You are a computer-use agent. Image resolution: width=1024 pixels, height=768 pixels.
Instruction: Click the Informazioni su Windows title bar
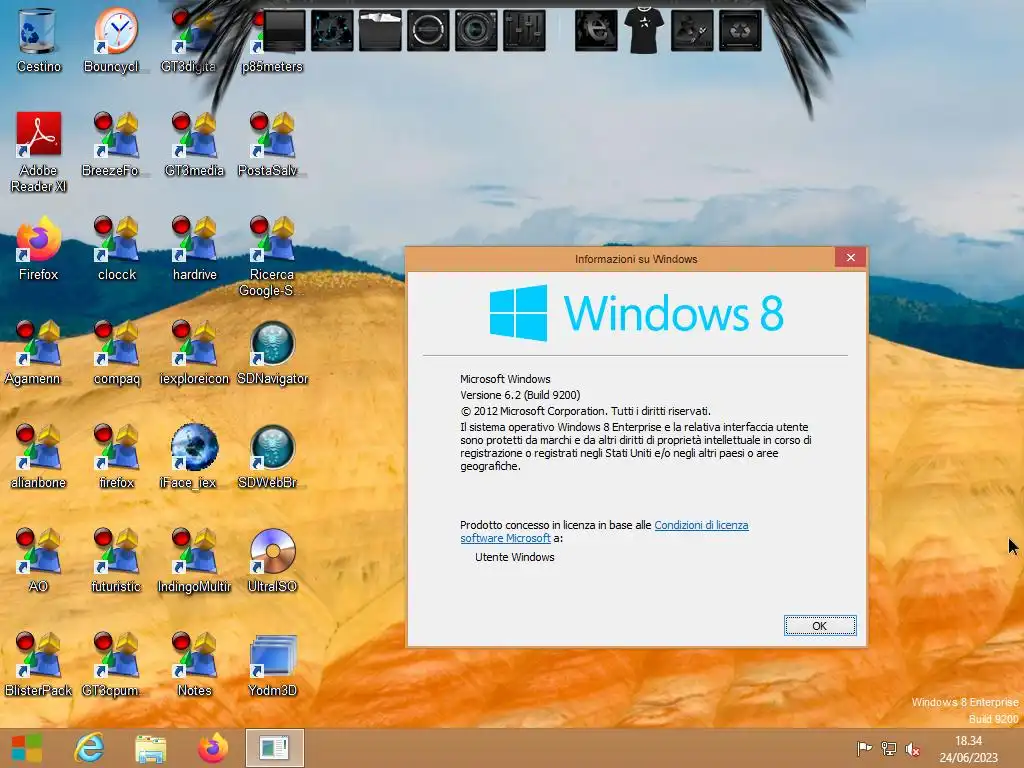(x=636, y=259)
